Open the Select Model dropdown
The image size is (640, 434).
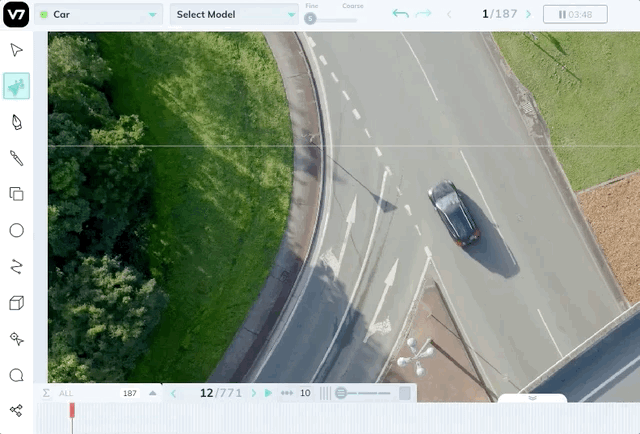coord(234,15)
